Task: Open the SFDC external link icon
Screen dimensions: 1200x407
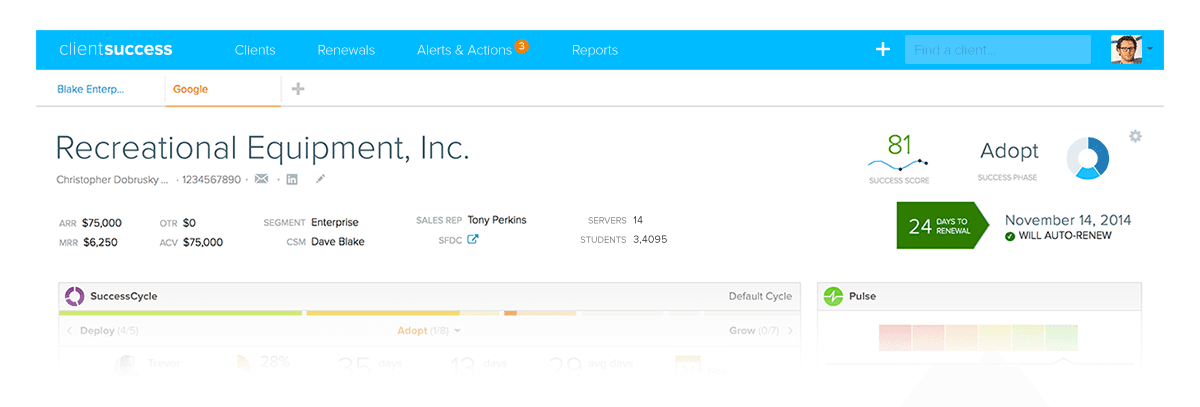Action: pyautogui.click(x=473, y=239)
